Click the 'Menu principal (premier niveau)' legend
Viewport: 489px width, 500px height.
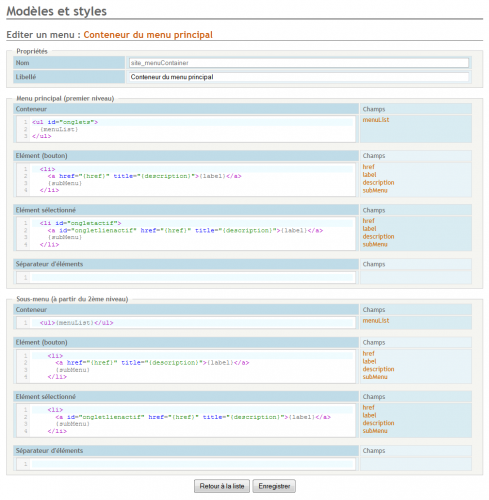click(65, 98)
